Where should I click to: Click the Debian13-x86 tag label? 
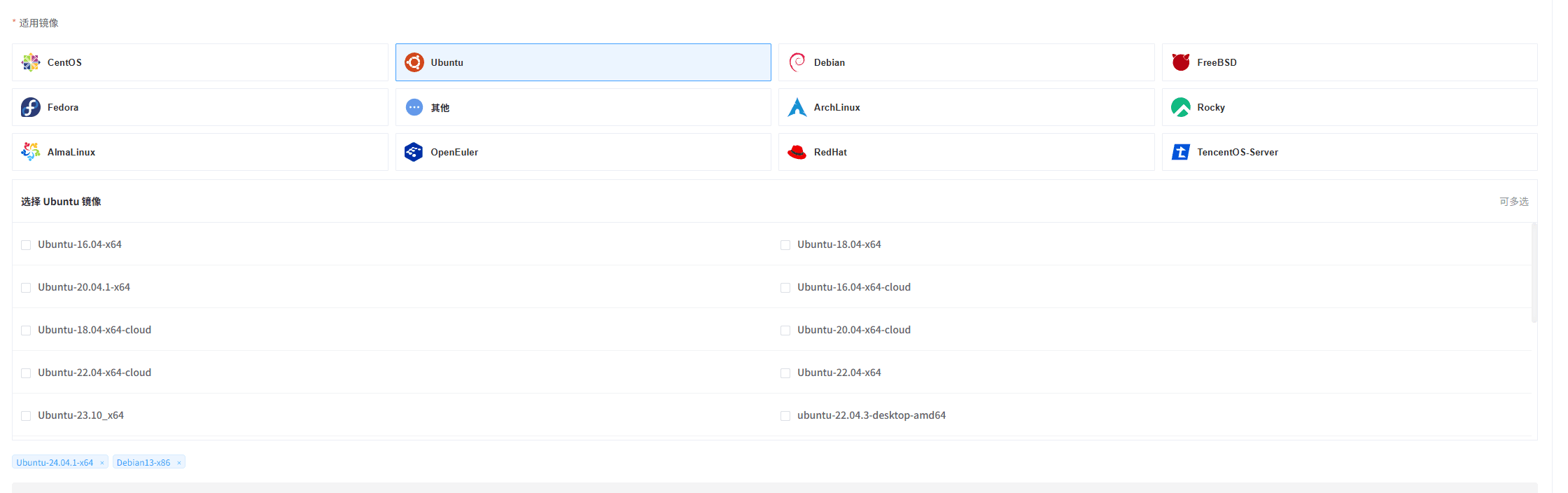click(143, 463)
